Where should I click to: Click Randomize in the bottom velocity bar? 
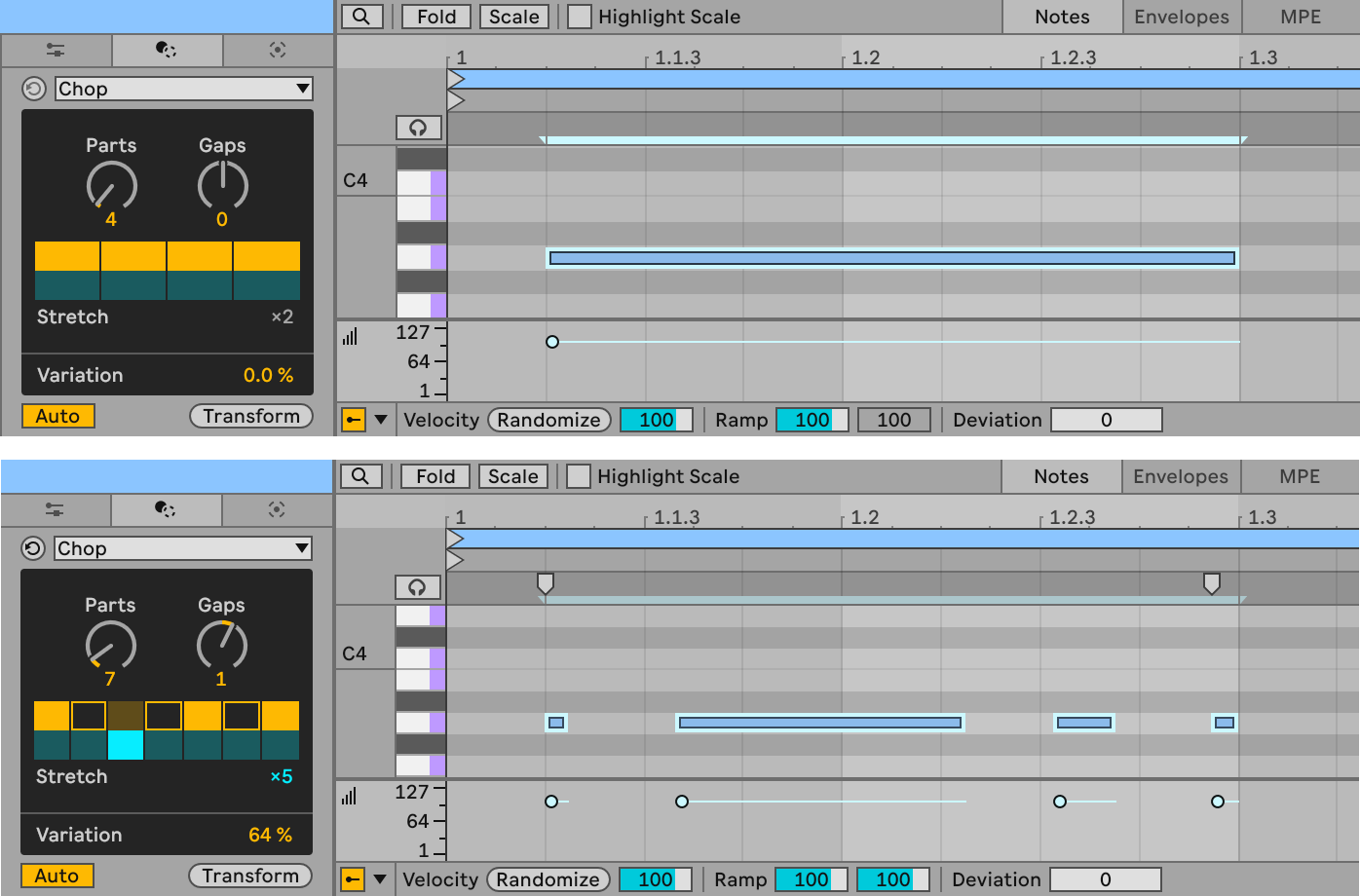548,879
